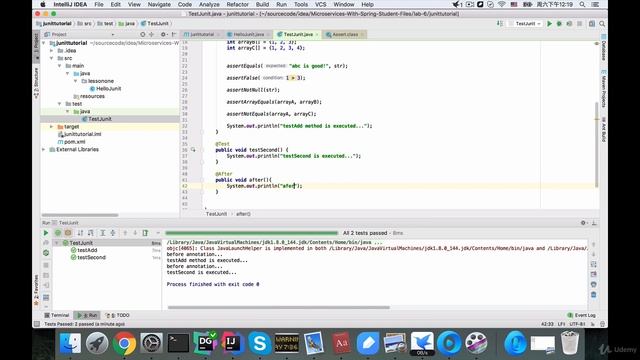Screen dimensions: 640x360
Task: Open the Refactor menu
Action: pyautogui.click(x=238, y=4)
